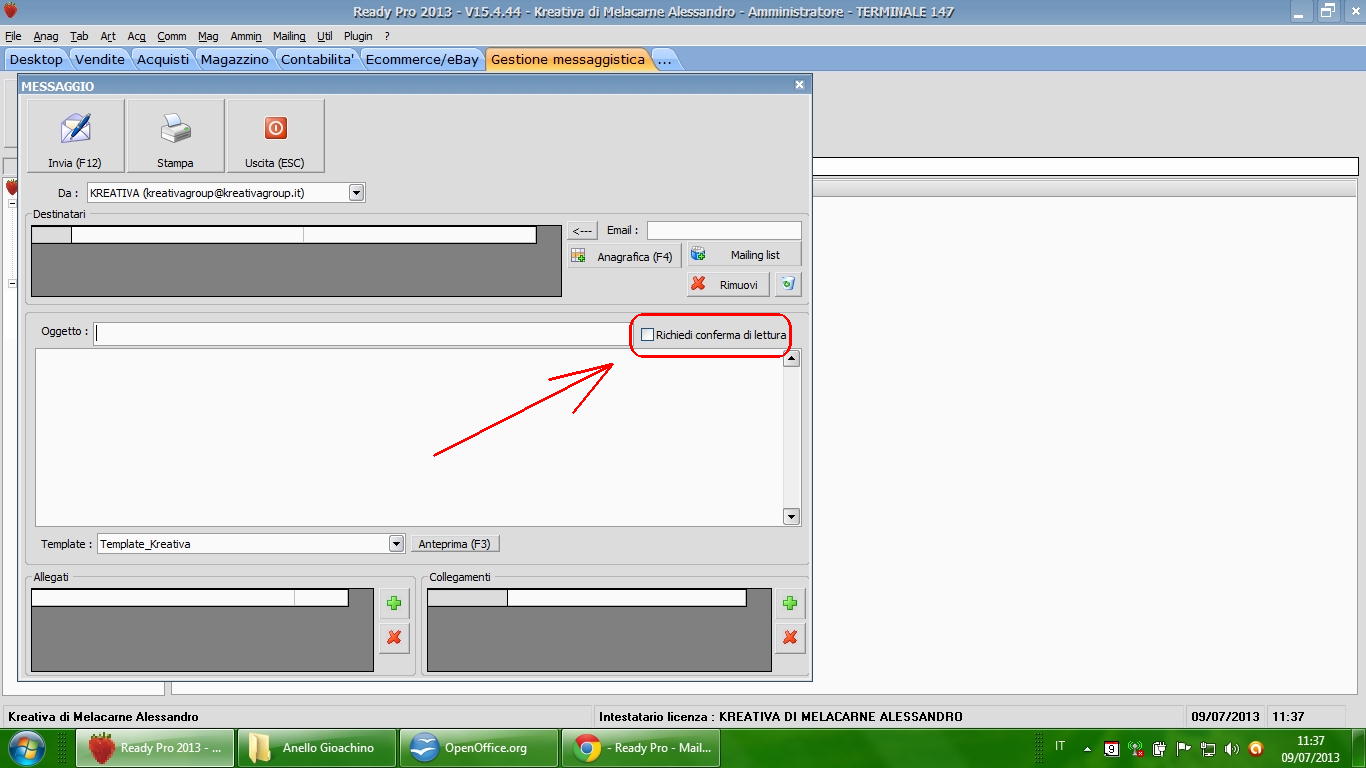Print the message with Stampa
This screenshot has height=768, width=1366.
coord(176,135)
